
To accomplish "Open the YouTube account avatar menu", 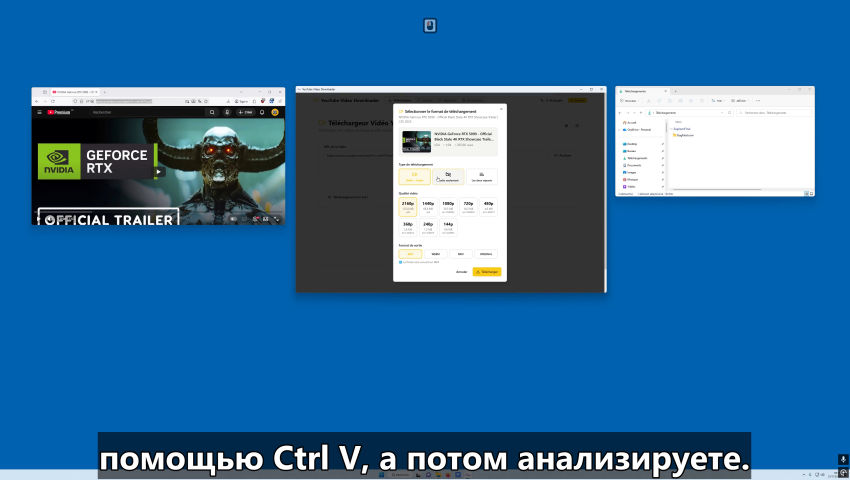I will (275, 112).
